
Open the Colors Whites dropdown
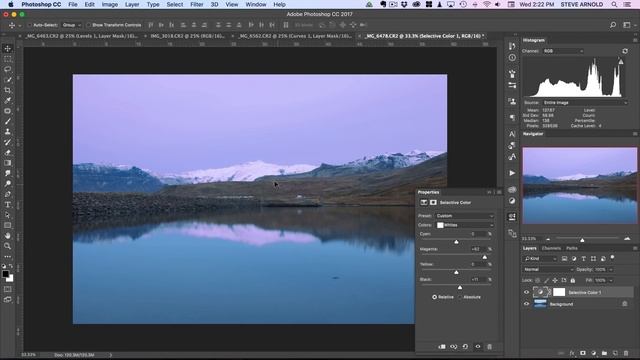[464, 225]
